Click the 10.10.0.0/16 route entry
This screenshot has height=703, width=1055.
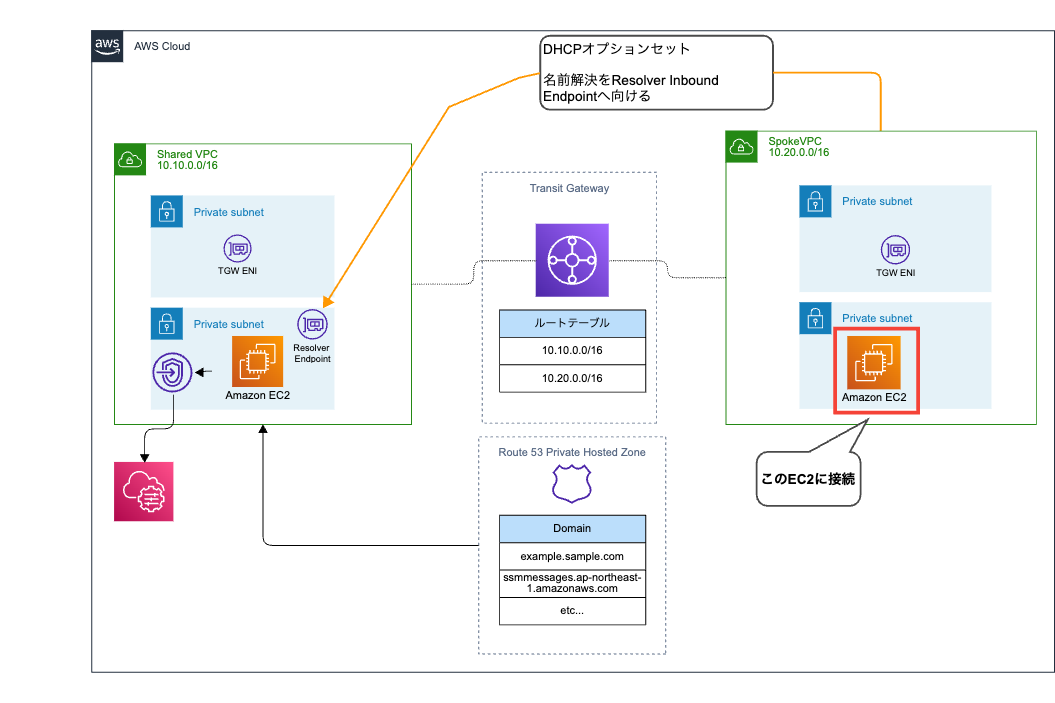pos(571,350)
